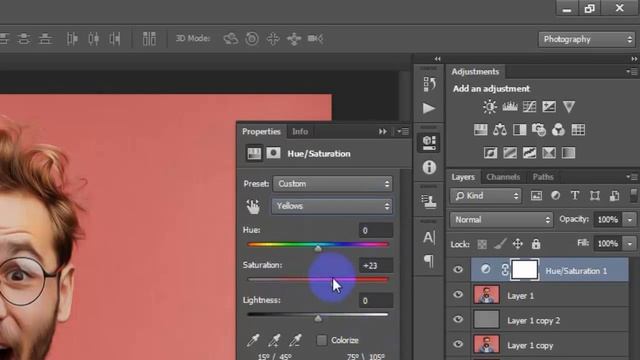
Task: Click the Lightness slider handle
Action: click(x=318, y=318)
